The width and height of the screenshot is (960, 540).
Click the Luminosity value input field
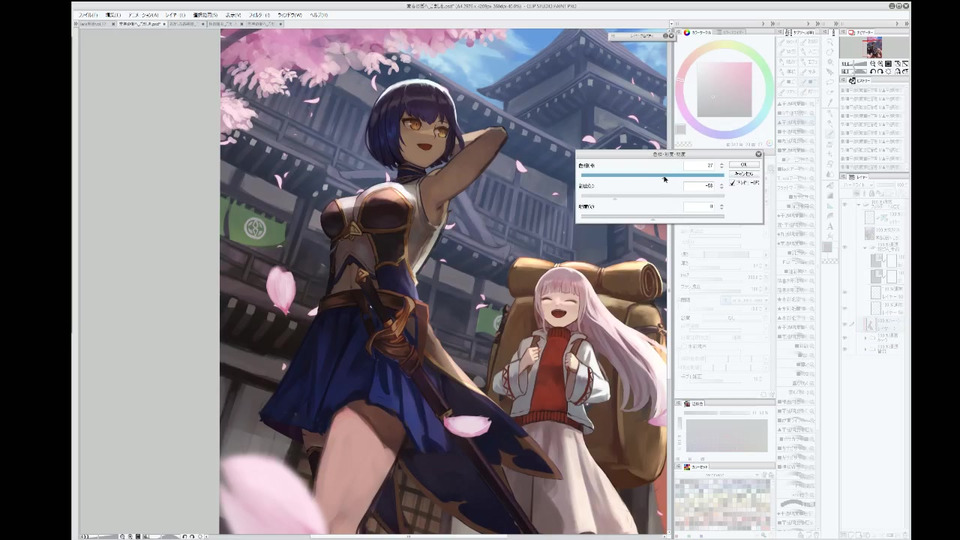[x=699, y=206]
